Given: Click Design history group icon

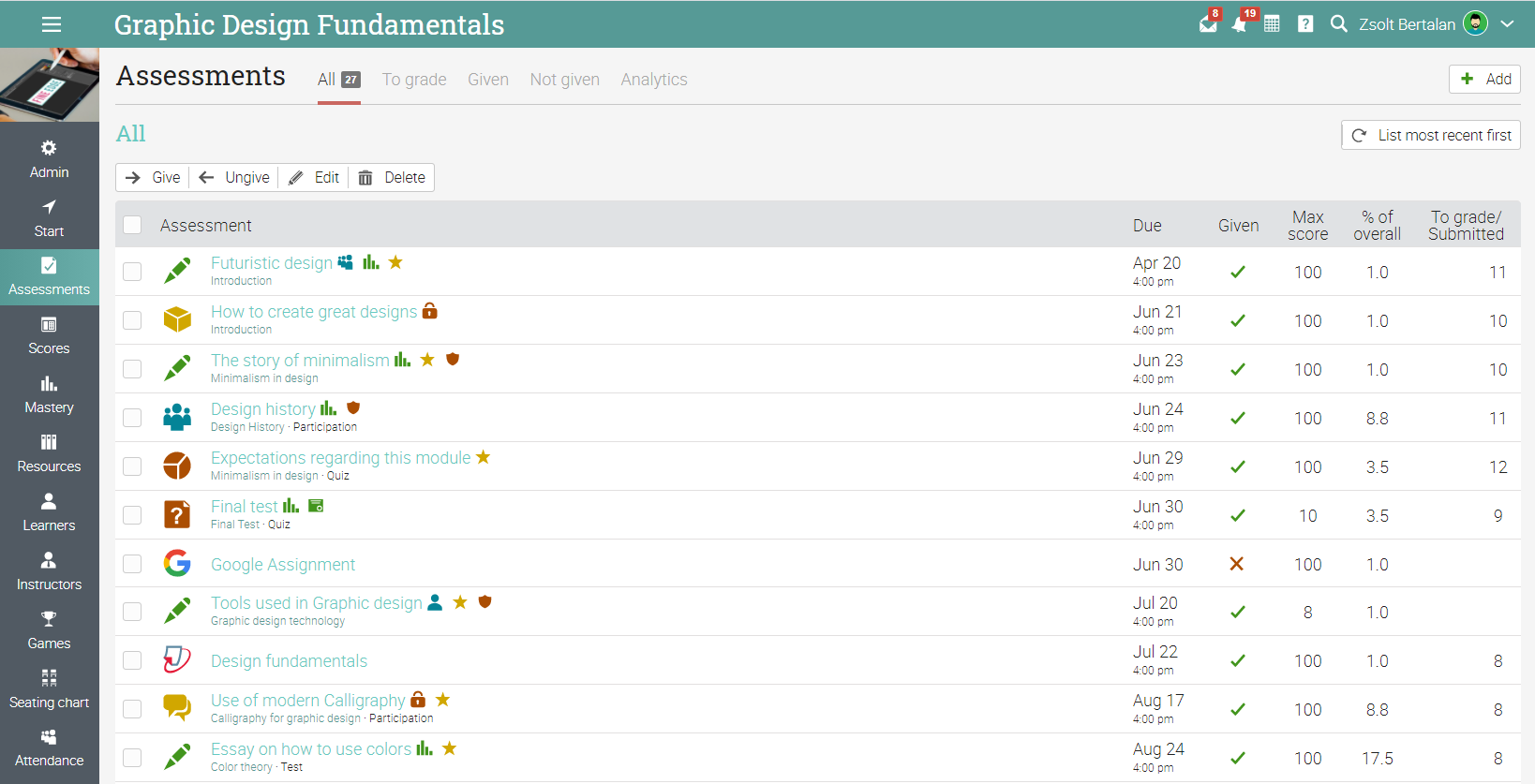Looking at the screenshot, I should (x=177, y=417).
